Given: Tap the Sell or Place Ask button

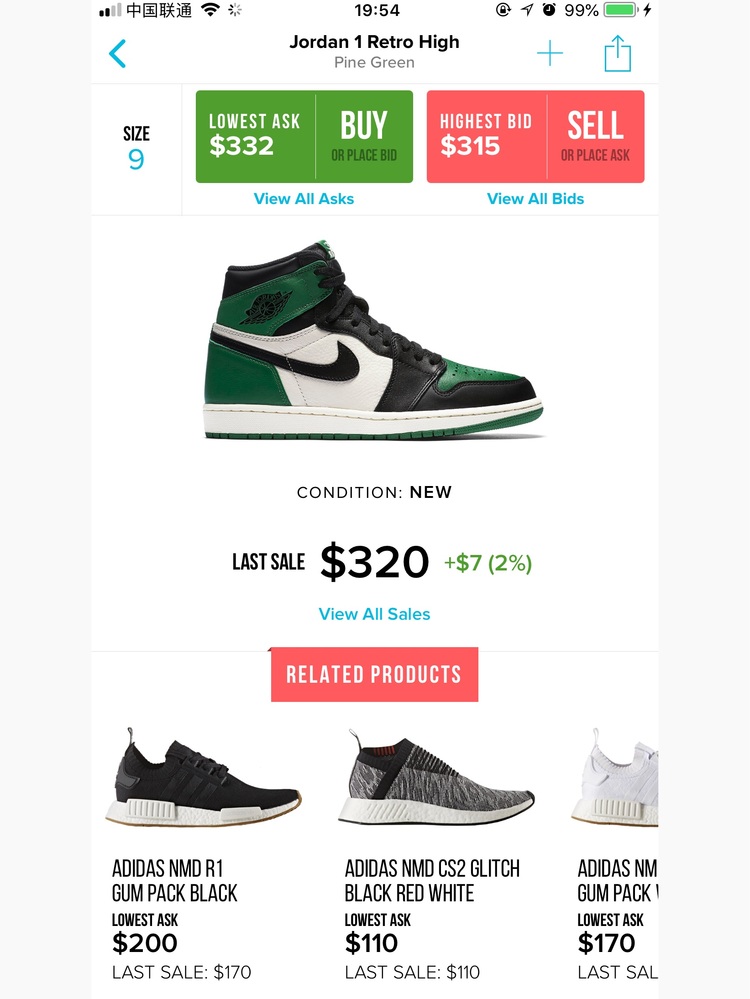Looking at the screenshot, I should tap(595, 136).
